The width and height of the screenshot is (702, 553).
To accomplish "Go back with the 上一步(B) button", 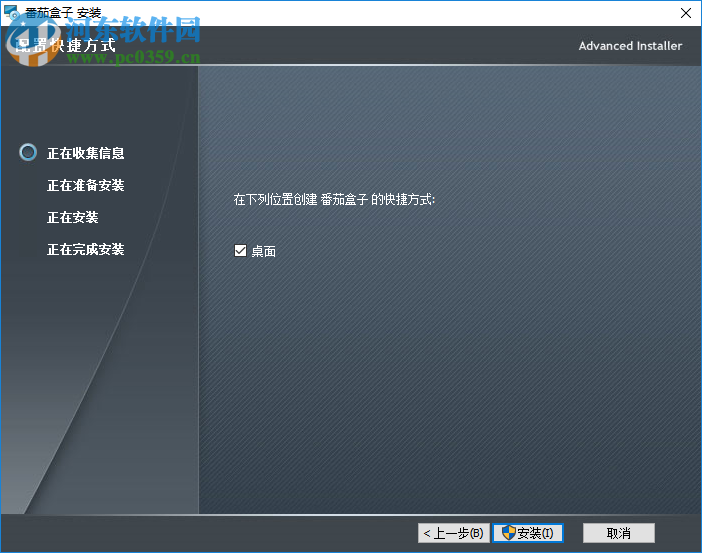I will [x=454, y=533].
